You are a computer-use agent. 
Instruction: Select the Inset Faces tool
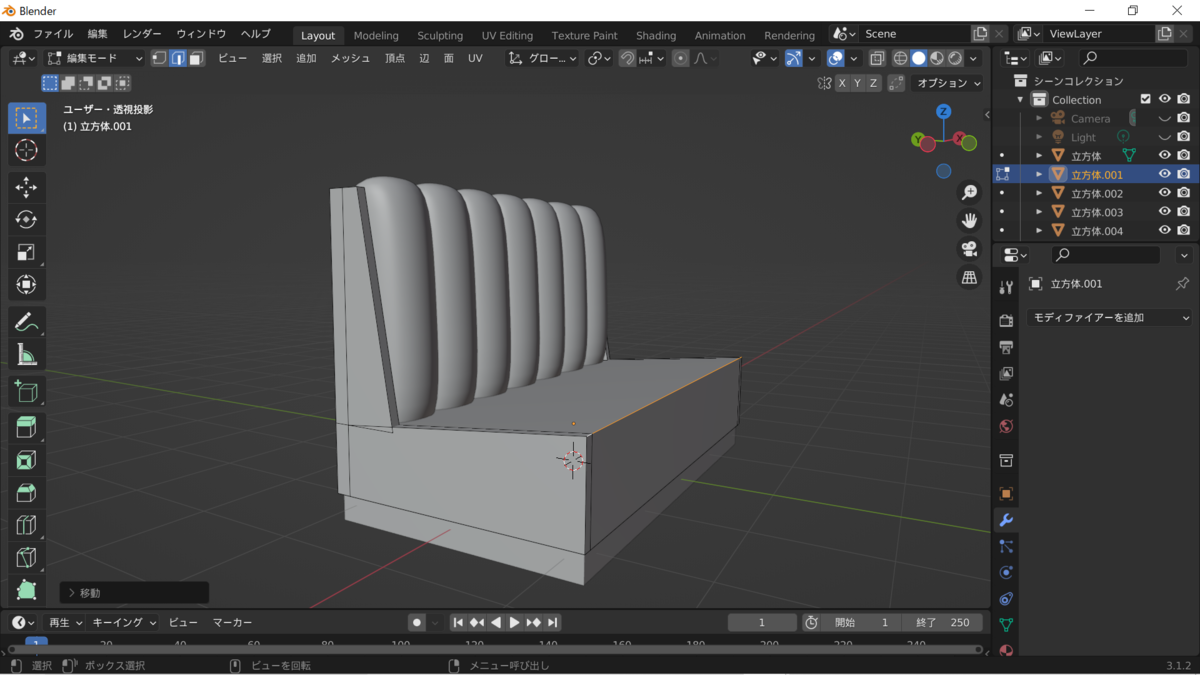point(26,460)
